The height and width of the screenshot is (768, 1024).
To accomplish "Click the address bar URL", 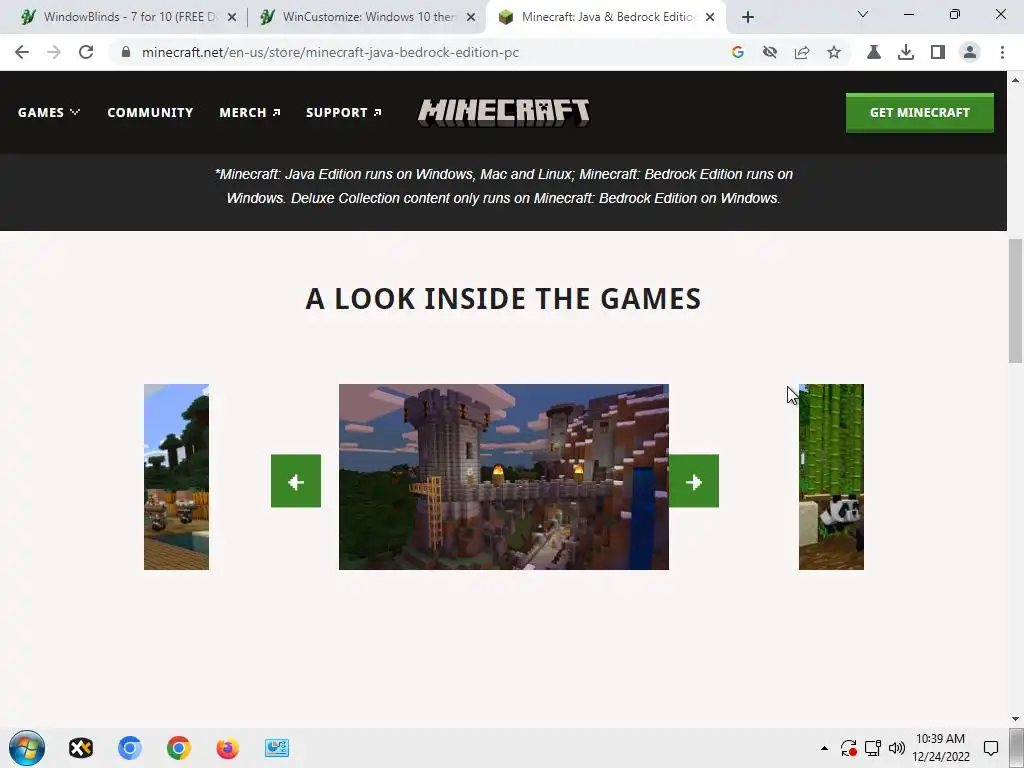I will (330, 52).
